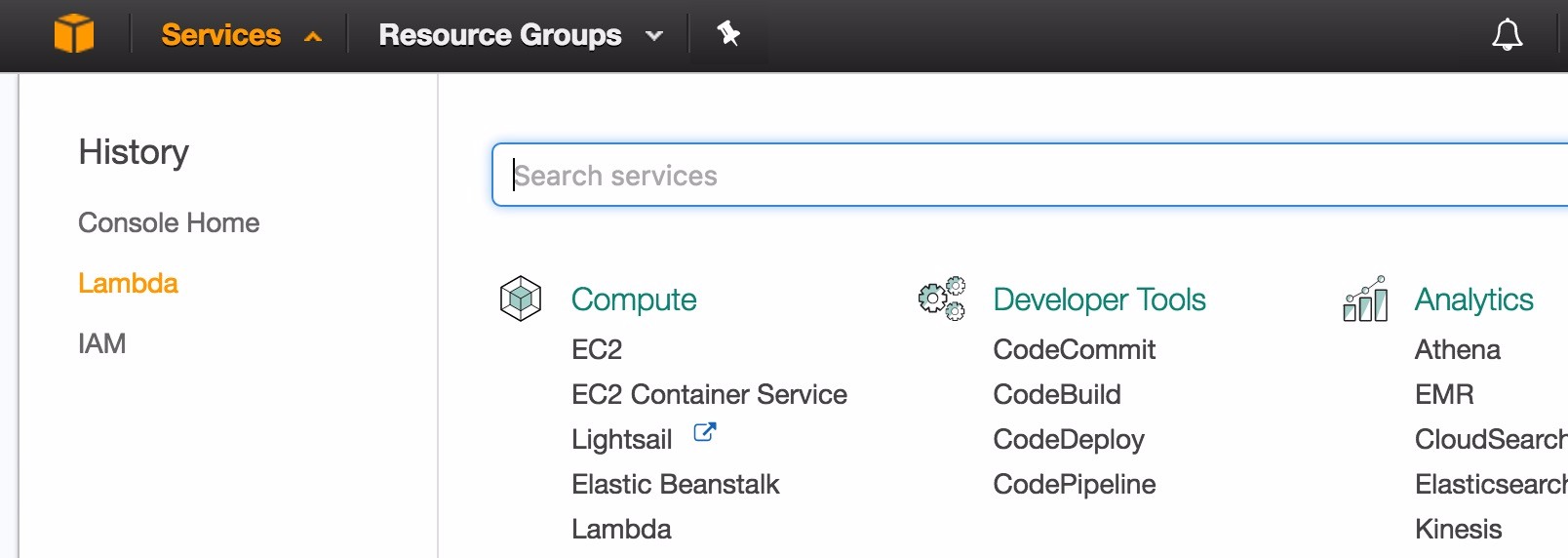
Task: Open IAM from the History list
Action: [102, 344]
